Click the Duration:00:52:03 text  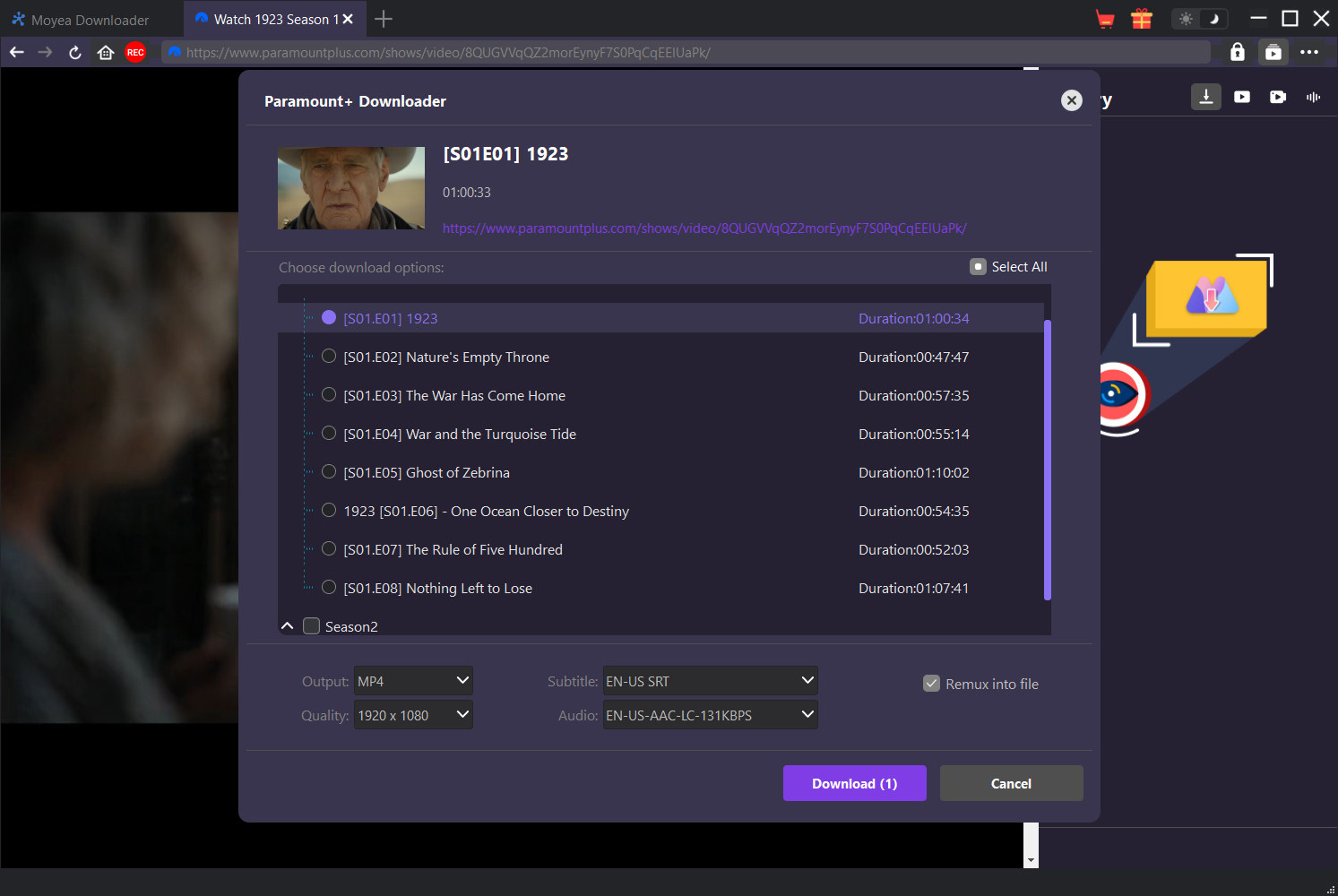[914, 549]
